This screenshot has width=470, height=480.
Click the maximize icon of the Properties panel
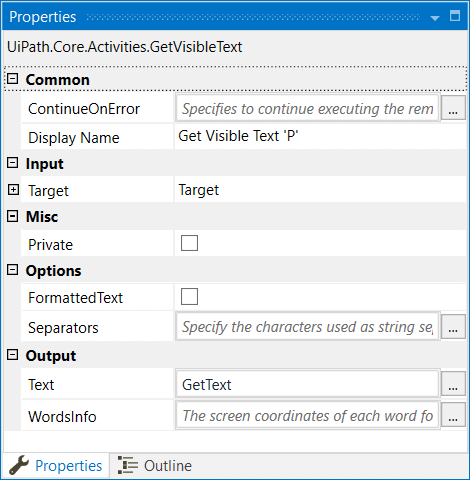click(455, 16)
